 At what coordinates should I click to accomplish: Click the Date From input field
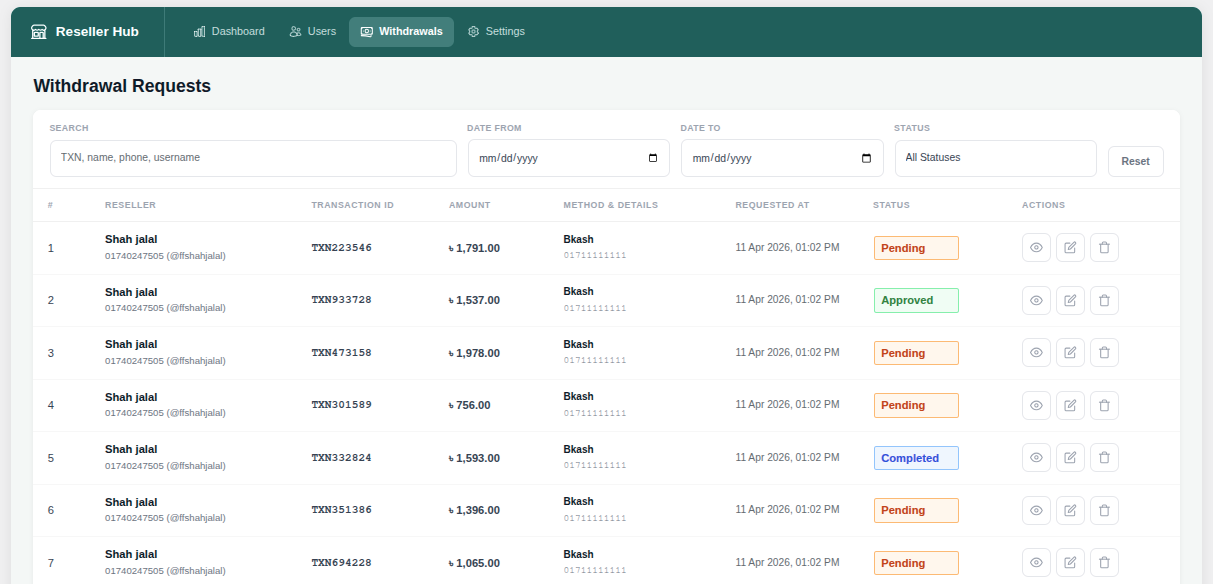569,158
